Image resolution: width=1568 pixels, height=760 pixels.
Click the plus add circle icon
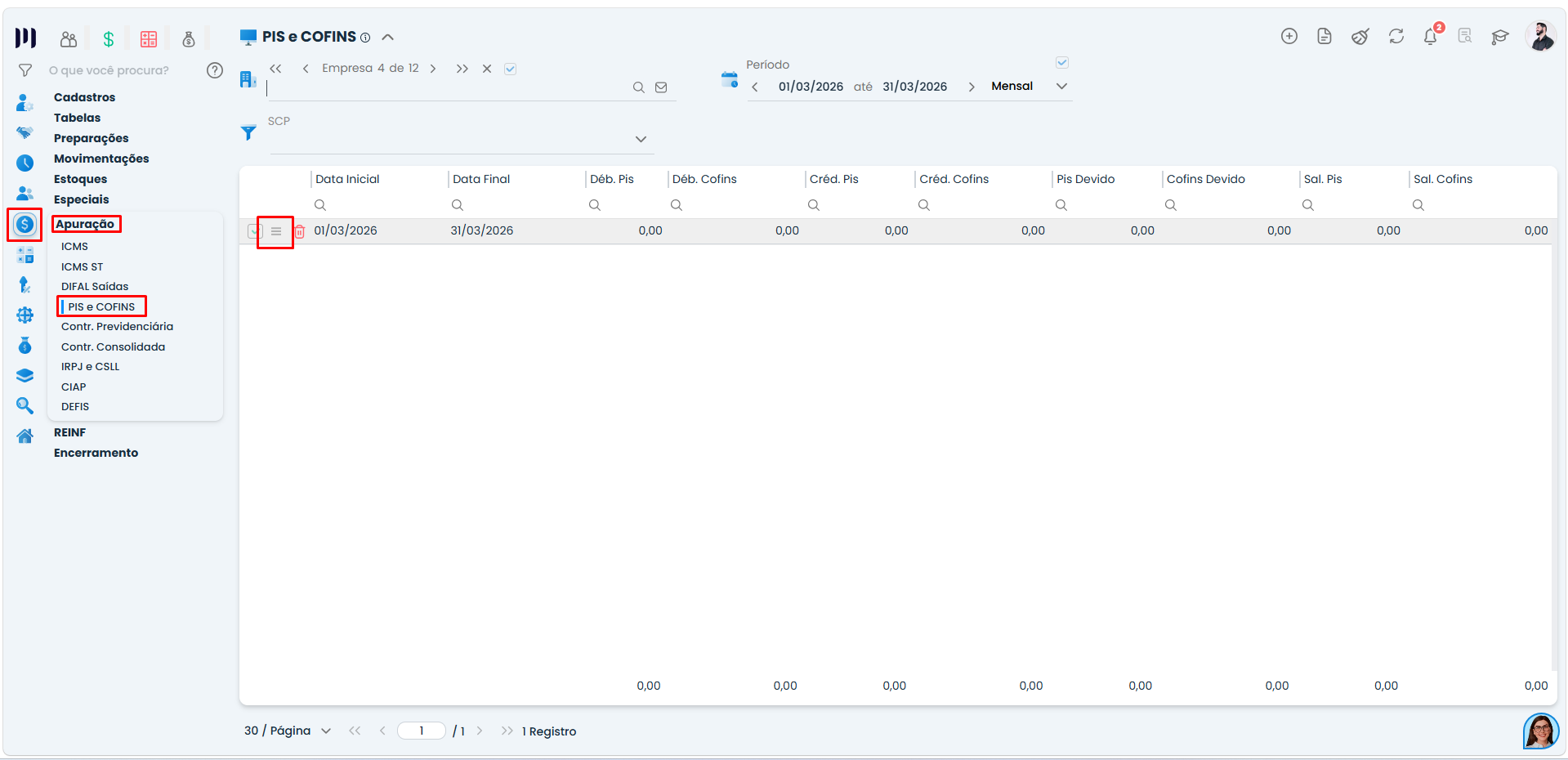click(x=1289, y=36)
